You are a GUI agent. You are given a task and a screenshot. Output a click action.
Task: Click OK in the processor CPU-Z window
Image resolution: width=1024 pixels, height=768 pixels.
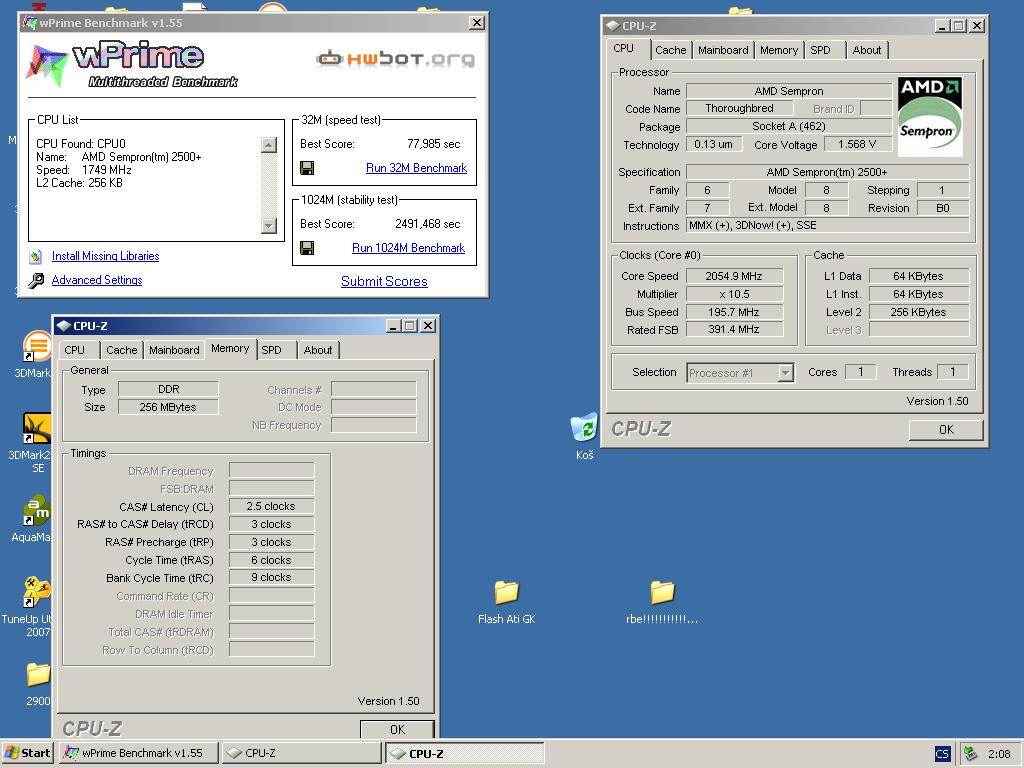(946, 430)
